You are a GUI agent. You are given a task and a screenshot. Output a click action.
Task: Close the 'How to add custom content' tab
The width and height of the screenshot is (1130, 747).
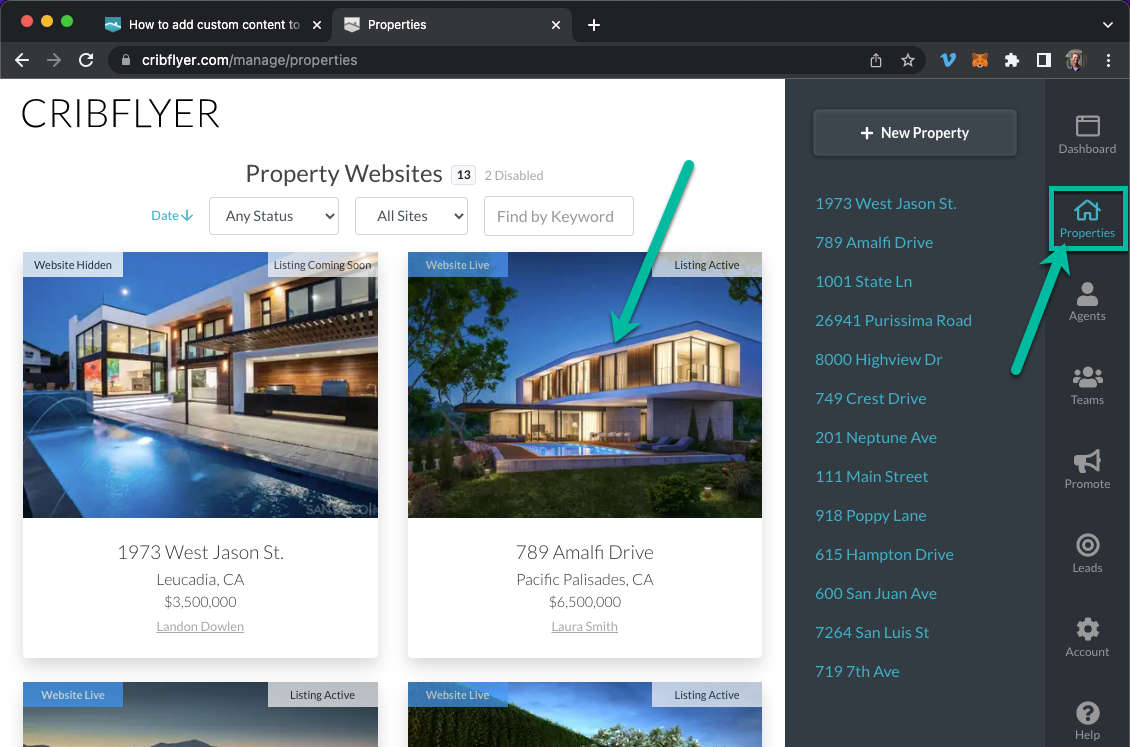click(x=316, y=25)
